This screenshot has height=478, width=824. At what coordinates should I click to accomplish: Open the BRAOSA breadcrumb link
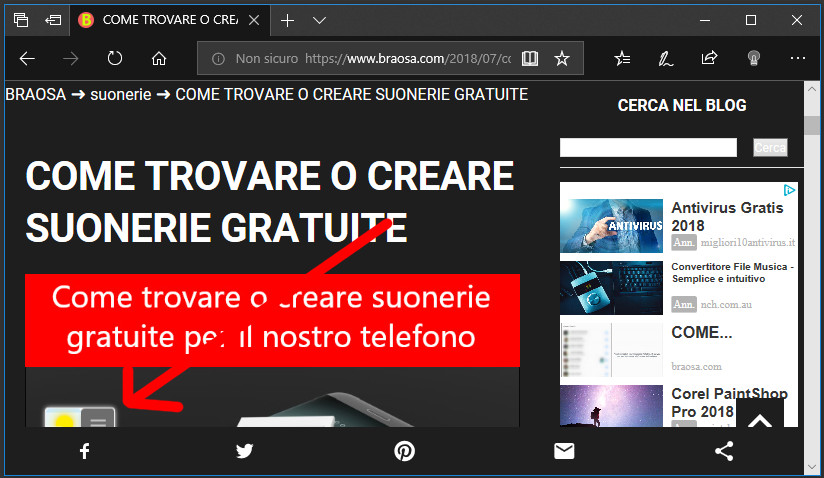[37, 95]
